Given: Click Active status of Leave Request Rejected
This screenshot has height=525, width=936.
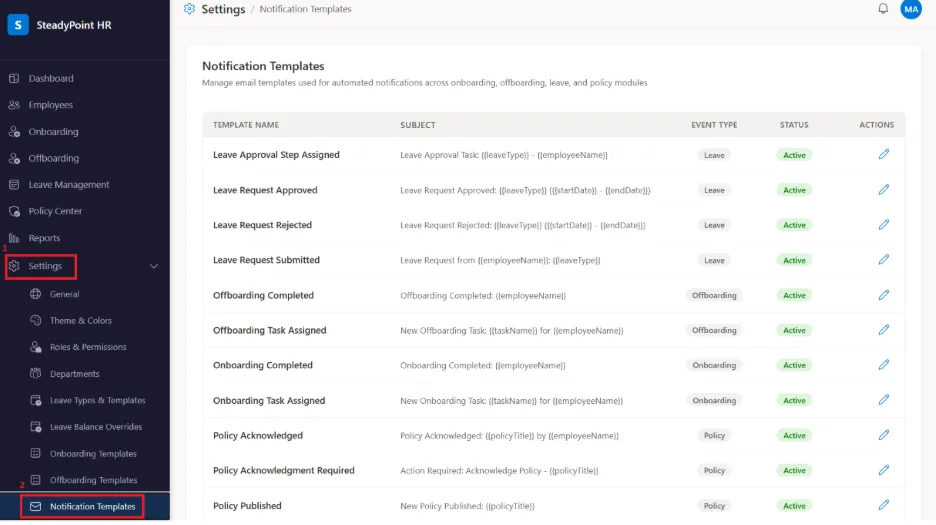Looking at the screenshot, I should (x=794, y=225).
